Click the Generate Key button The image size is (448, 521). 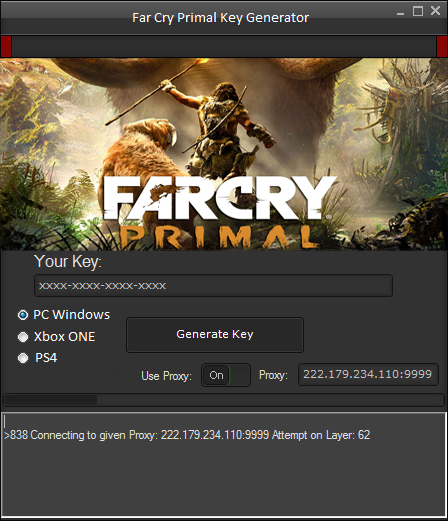pyautogui.click(x=215, y=334)
